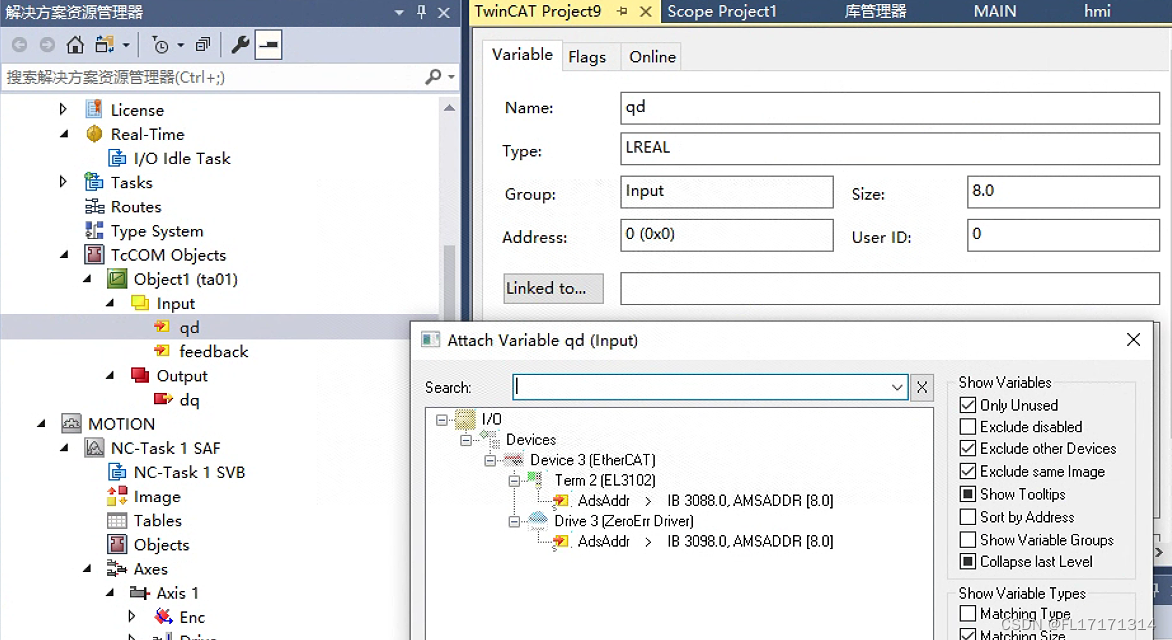Click the Collapse All icon in Solution Explorer toolbar
The width and height of the screenshot is (1172, 640).
203,45
